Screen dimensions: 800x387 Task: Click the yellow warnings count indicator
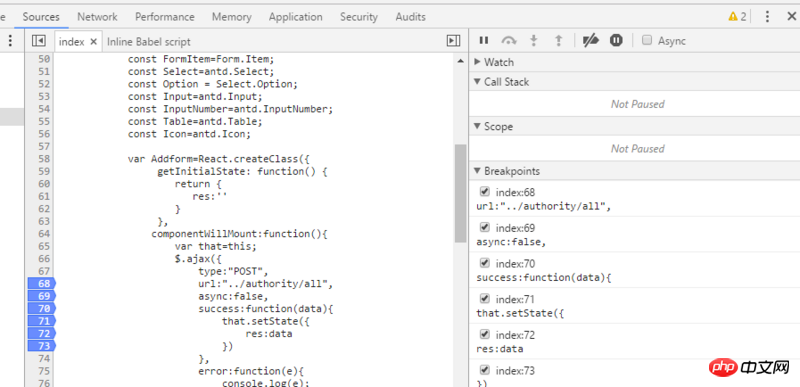click(x=737, y=17)
